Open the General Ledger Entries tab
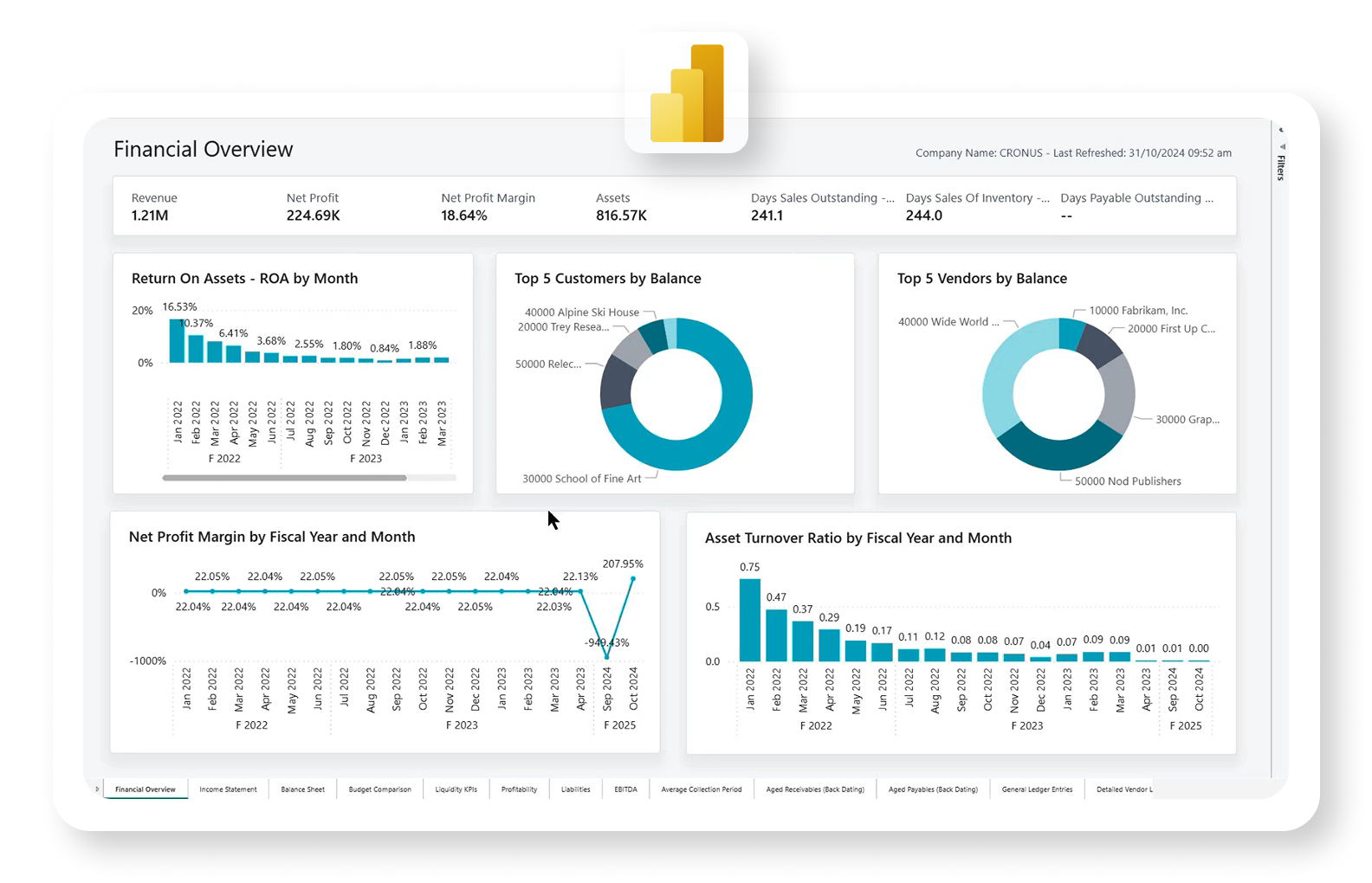 [1037, 790]
